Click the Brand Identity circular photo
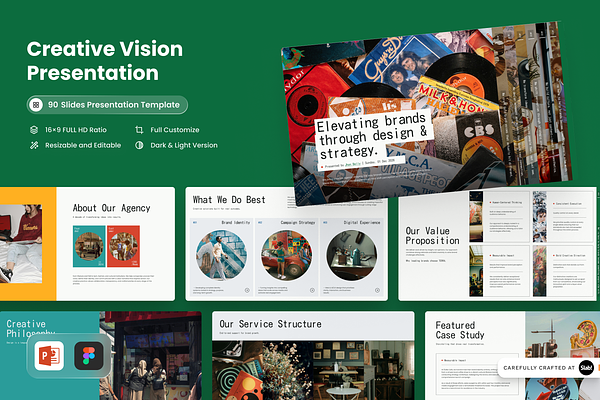This screenshot has height=400, width=600. point(221,255)
